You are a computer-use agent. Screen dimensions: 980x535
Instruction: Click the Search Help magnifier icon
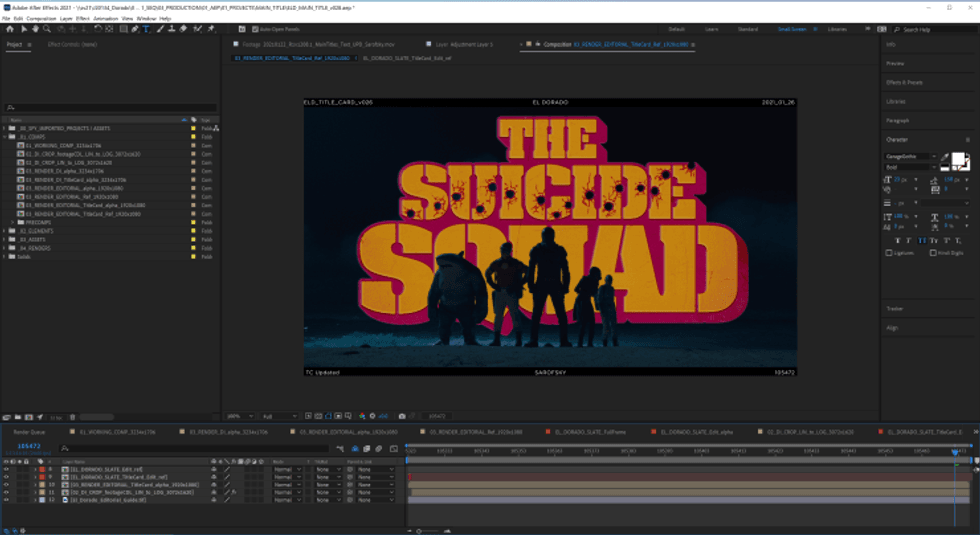point(897,29)
